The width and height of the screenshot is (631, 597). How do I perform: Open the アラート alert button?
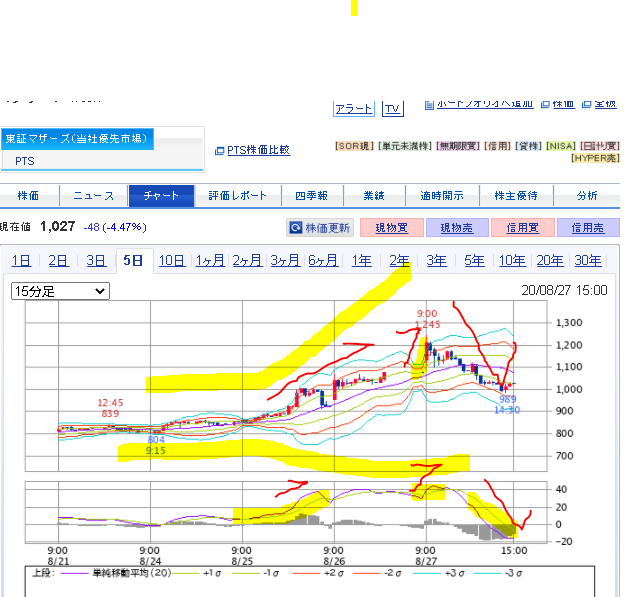(353, 109)
